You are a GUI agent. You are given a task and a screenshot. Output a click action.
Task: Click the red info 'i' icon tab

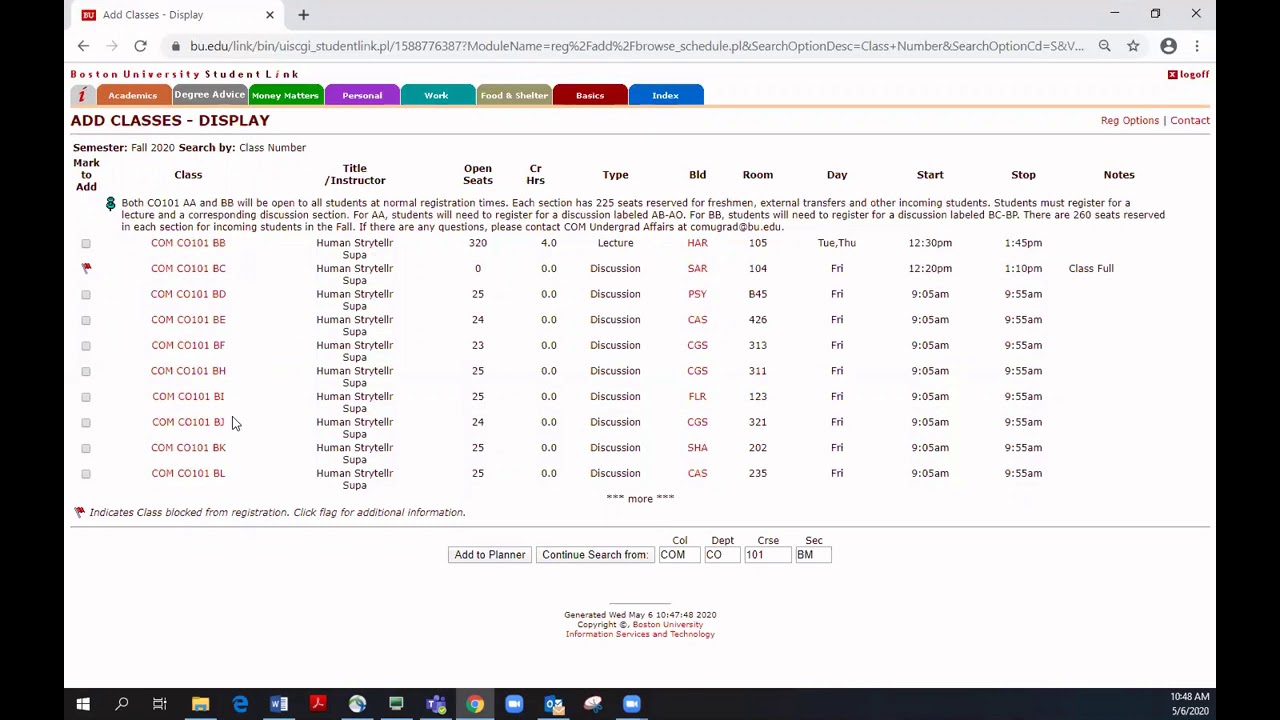pyautogui.click(x=82, y=96)
